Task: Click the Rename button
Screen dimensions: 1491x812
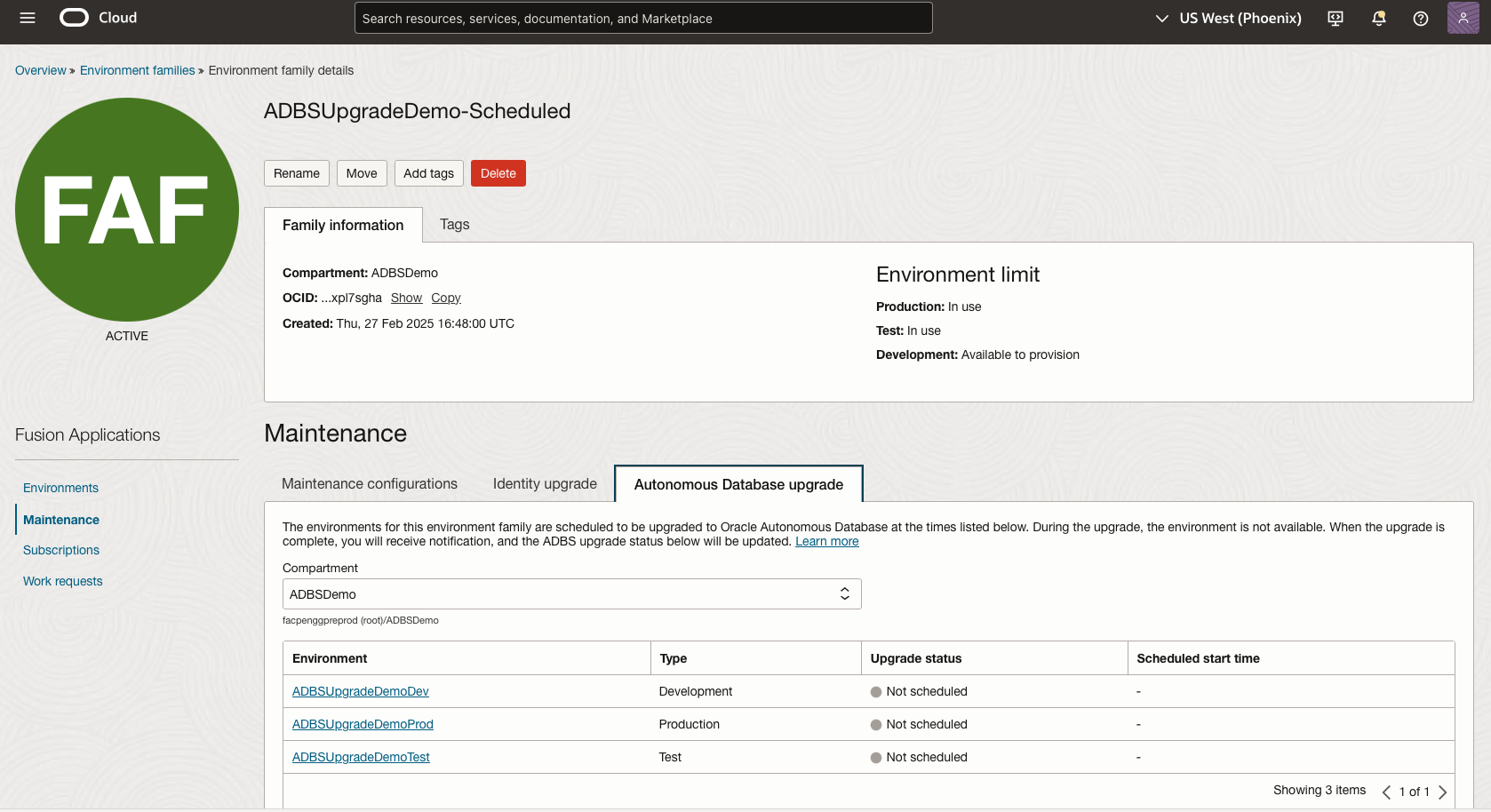Action: (x=297, y=173)
